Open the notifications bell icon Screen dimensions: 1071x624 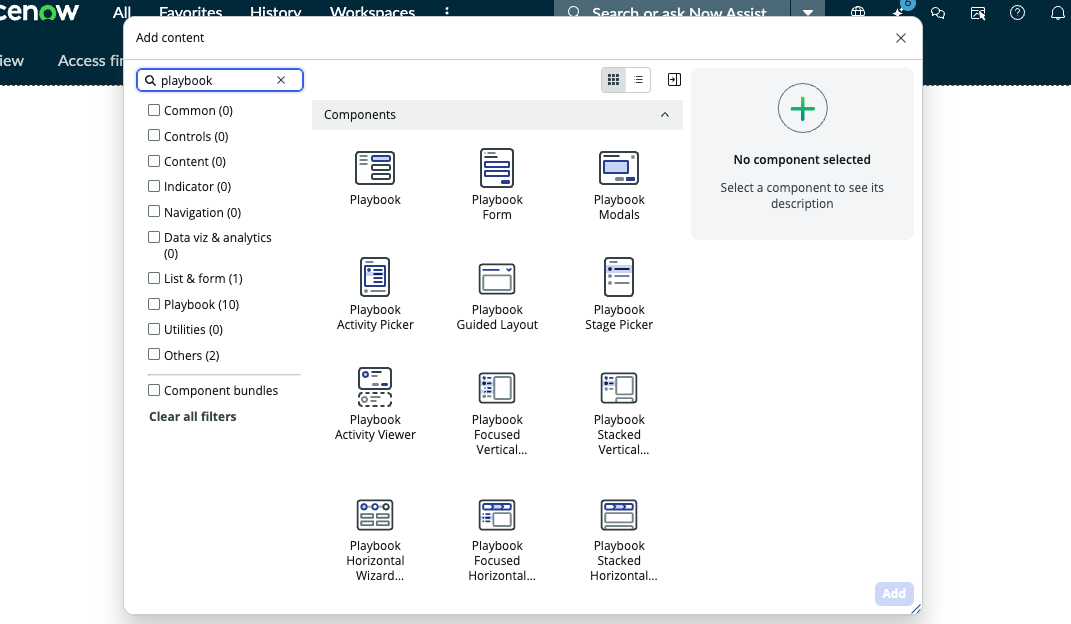(1057, 13)
